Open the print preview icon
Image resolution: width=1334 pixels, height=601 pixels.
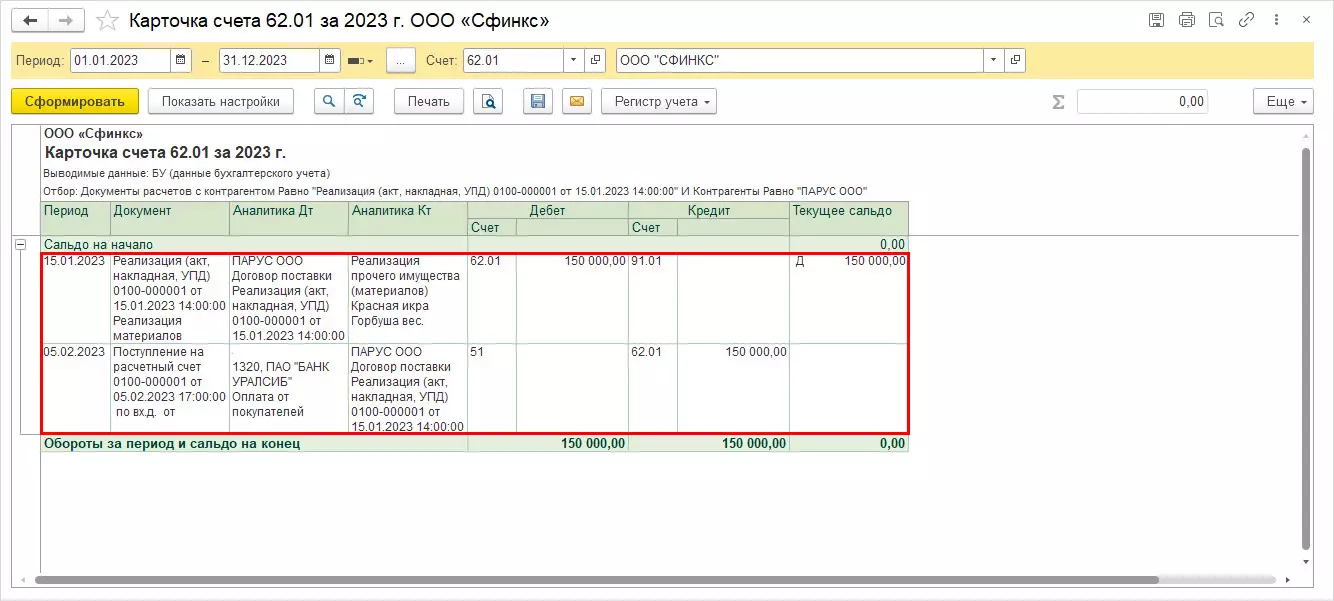488,101
